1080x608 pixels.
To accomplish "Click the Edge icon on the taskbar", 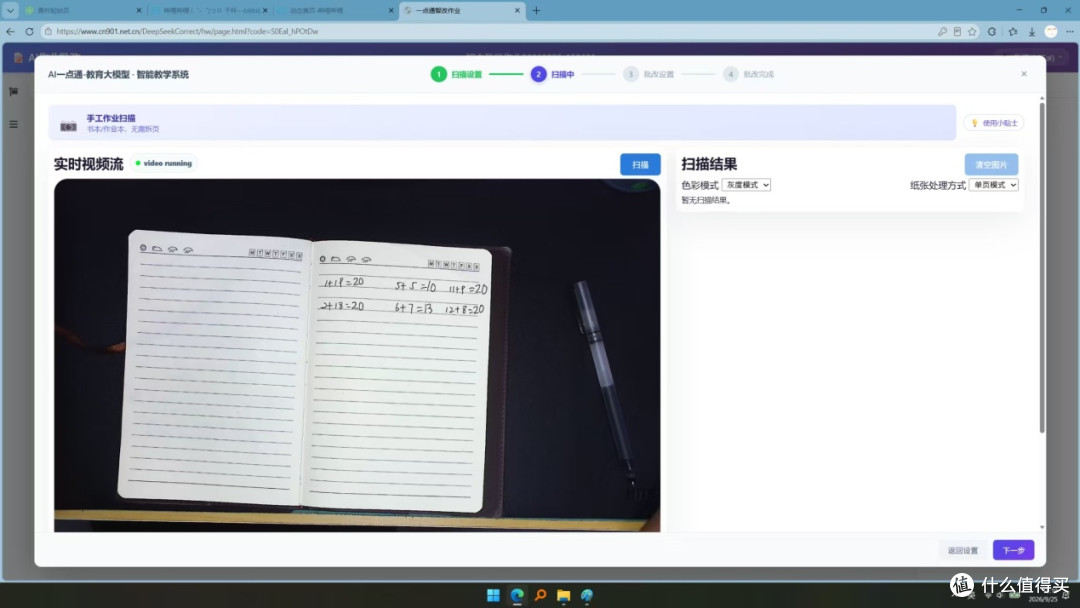I will coord(517,595).
